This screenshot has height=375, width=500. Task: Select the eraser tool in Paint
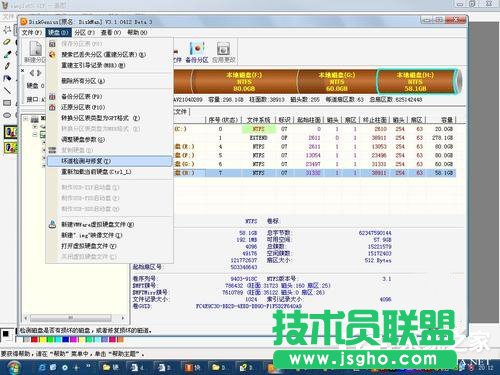[x=7, y=42]
